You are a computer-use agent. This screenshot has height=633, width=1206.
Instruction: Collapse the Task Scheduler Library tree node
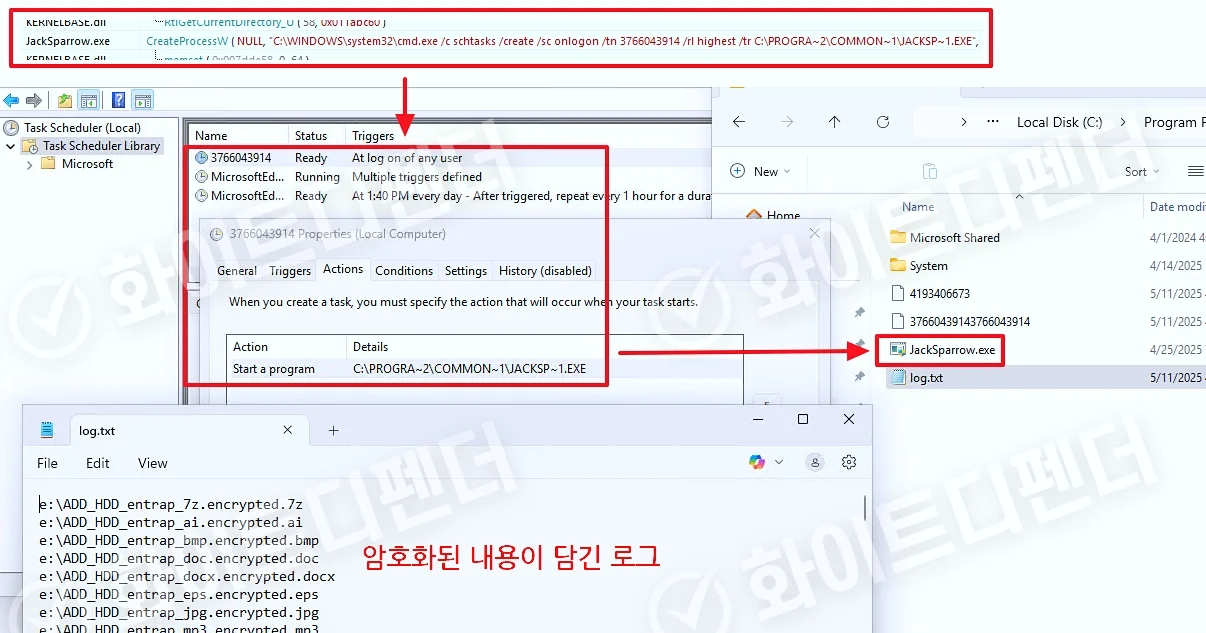[10, 146]
